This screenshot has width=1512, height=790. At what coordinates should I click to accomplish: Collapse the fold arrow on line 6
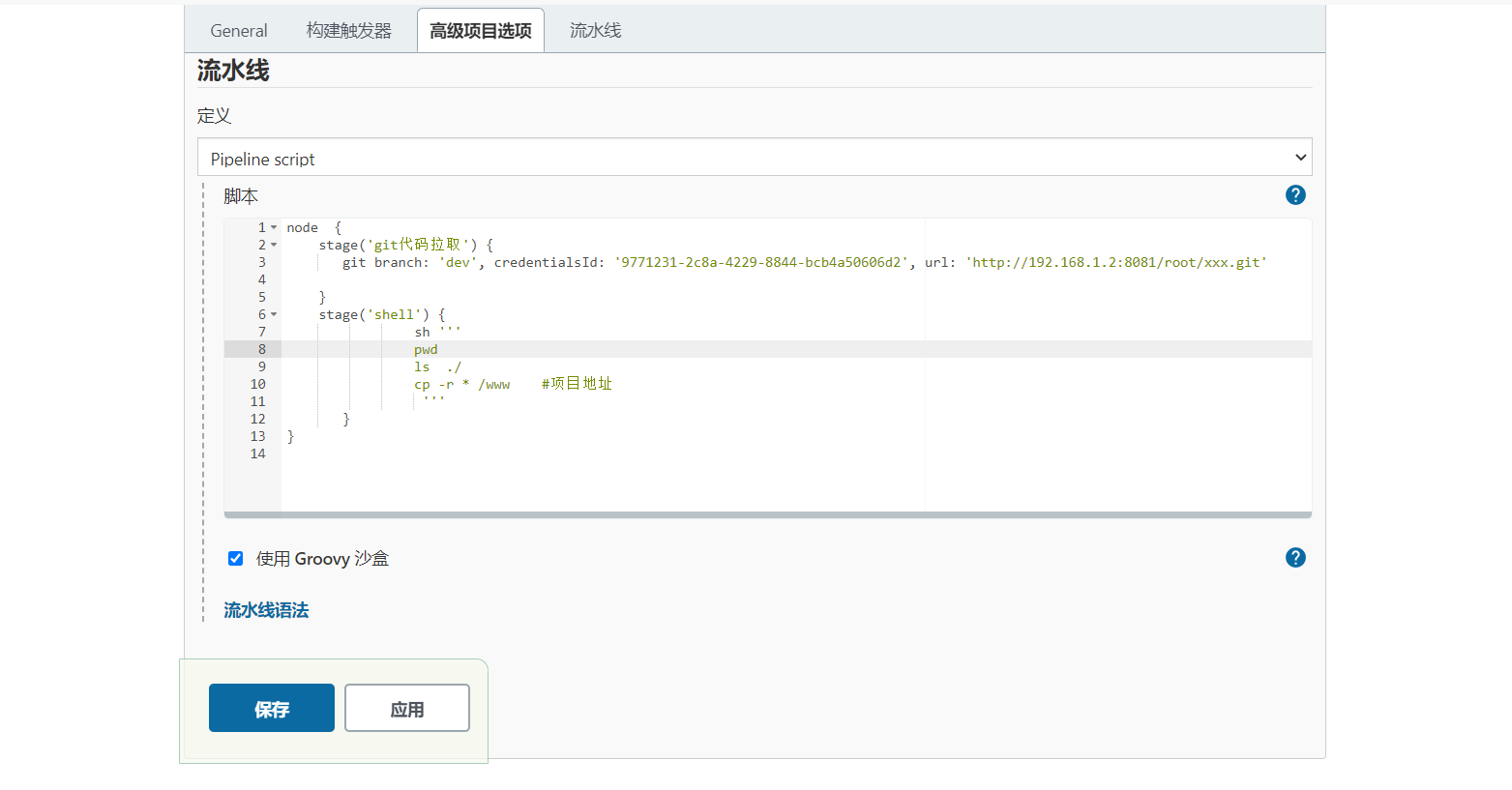274,314
